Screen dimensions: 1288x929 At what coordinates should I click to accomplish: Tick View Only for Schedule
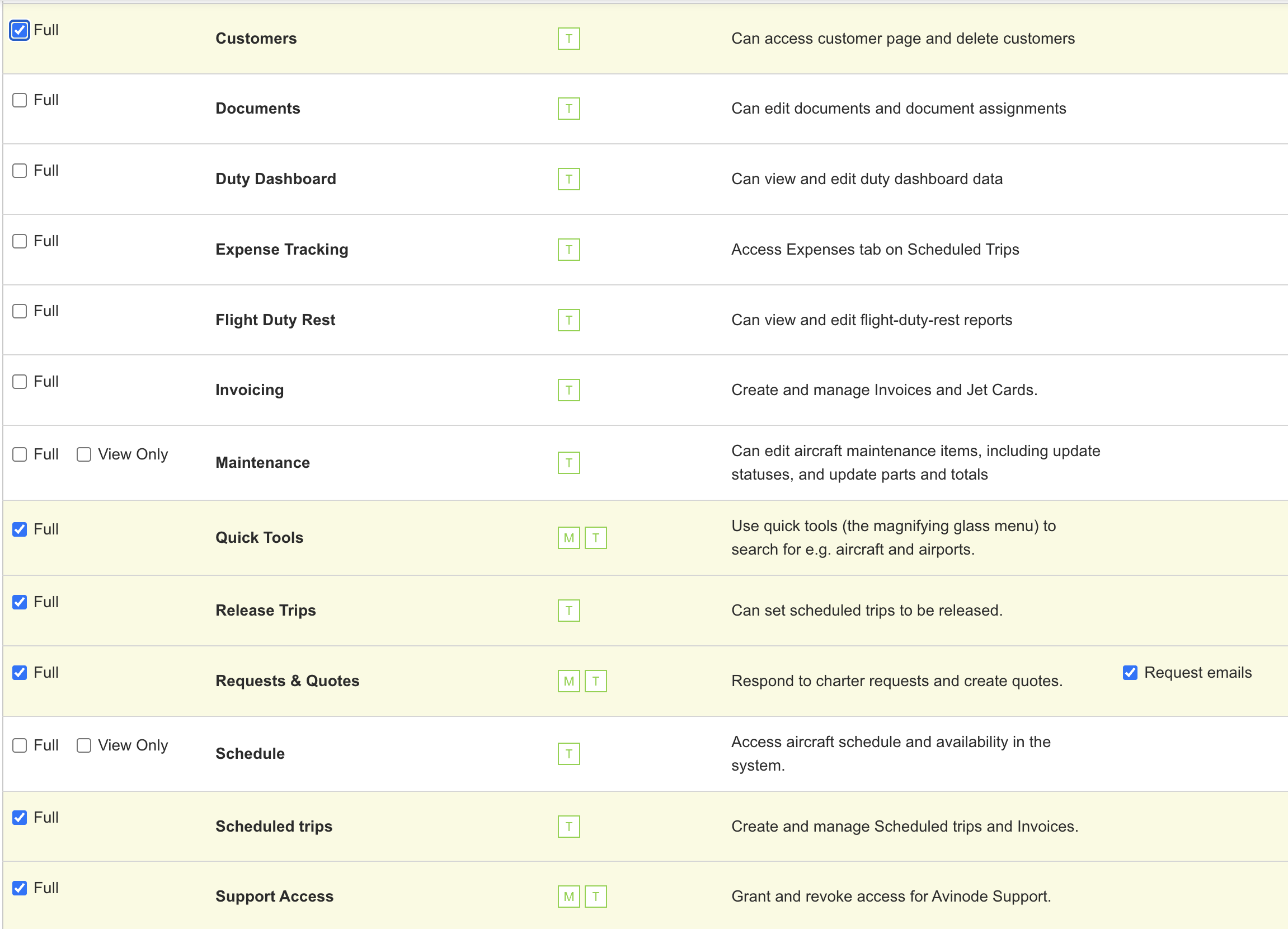84,745
